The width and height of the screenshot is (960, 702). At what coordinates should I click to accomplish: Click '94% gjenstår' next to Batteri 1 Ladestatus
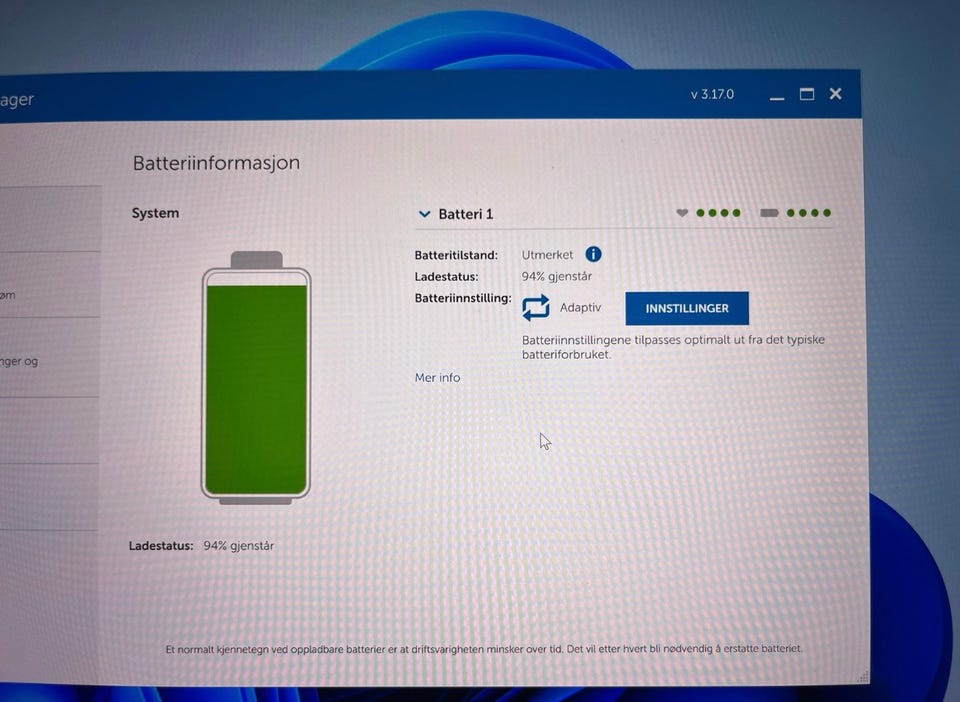click(557, 276)
